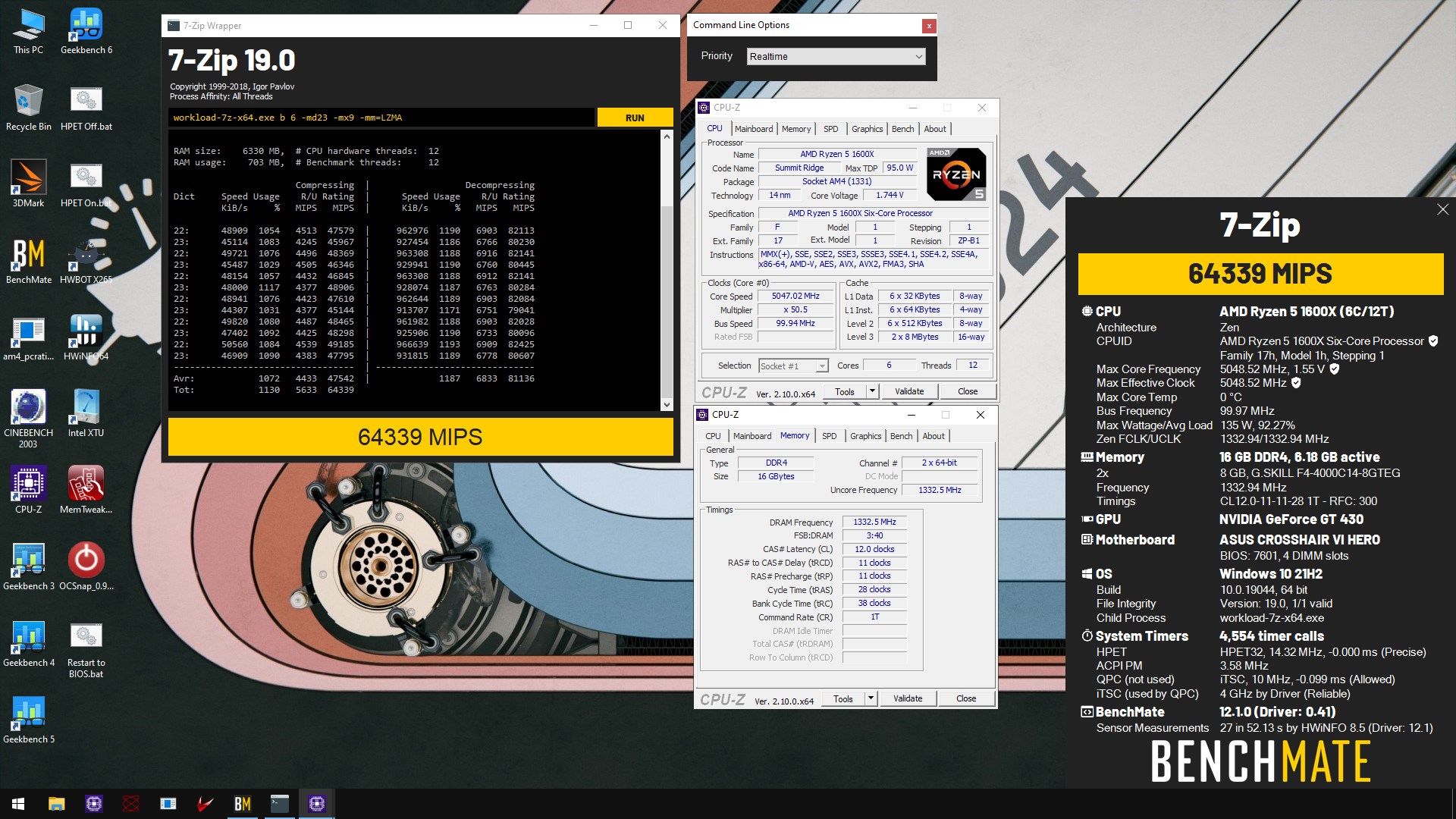Open BenchMate desktop shortcut

click(x=29, y=262)
